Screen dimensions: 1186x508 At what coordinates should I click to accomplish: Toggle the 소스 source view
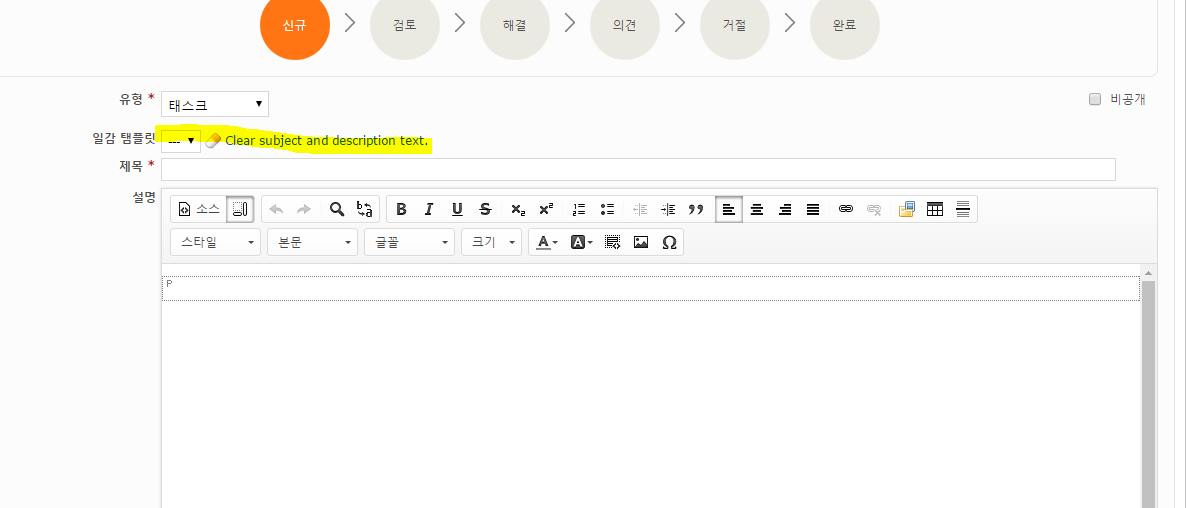[x=198, y=209]
